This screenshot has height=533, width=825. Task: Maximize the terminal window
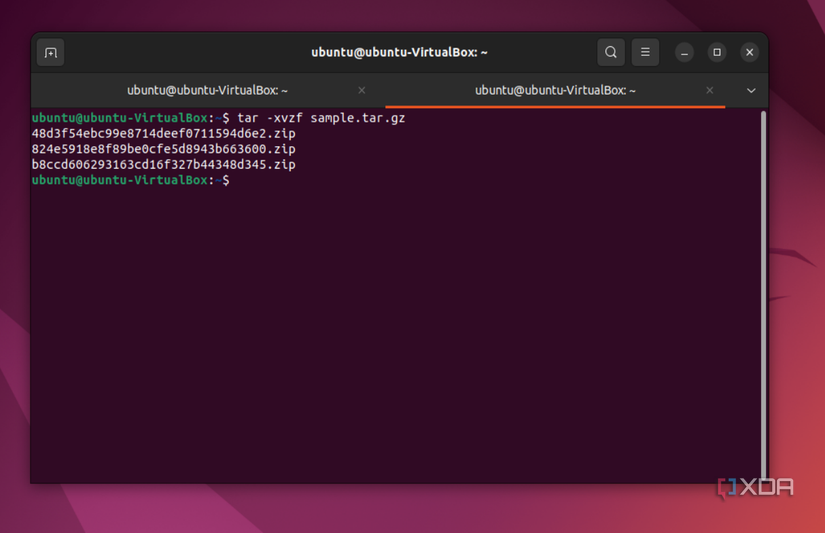point(717,52)
